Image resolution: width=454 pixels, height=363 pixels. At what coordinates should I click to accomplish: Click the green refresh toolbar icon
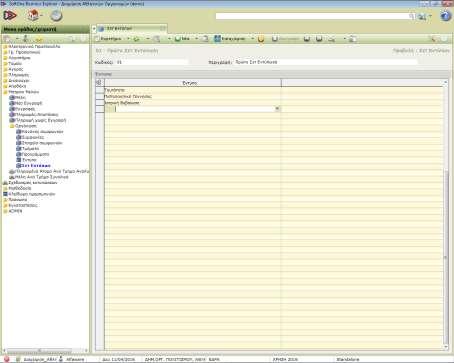click(137, 39)
